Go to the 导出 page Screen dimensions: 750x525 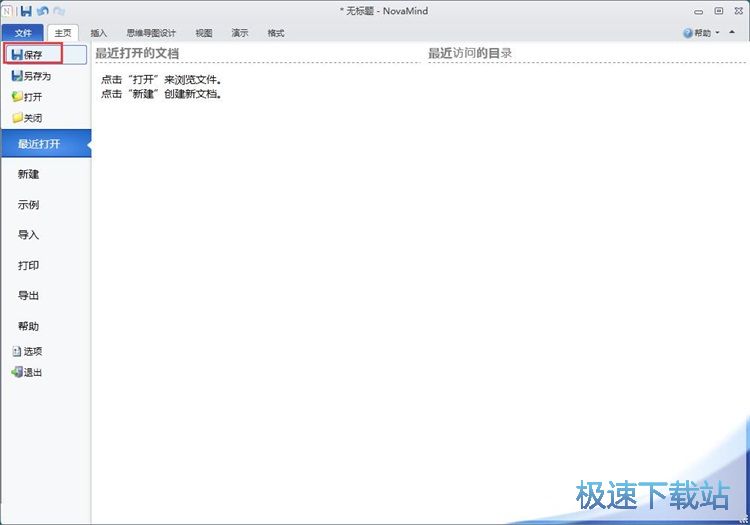pos(28,295)
